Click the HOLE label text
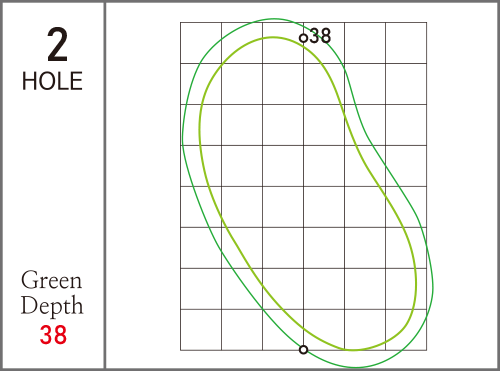500x371 pixels. pos(52,81)
